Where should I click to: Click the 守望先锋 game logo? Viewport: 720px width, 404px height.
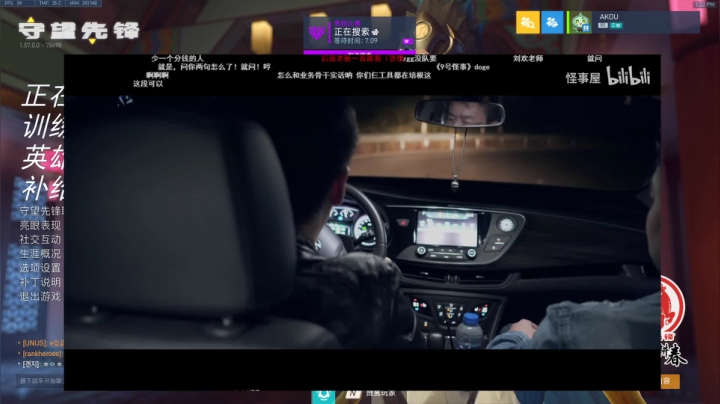[79, 31]
